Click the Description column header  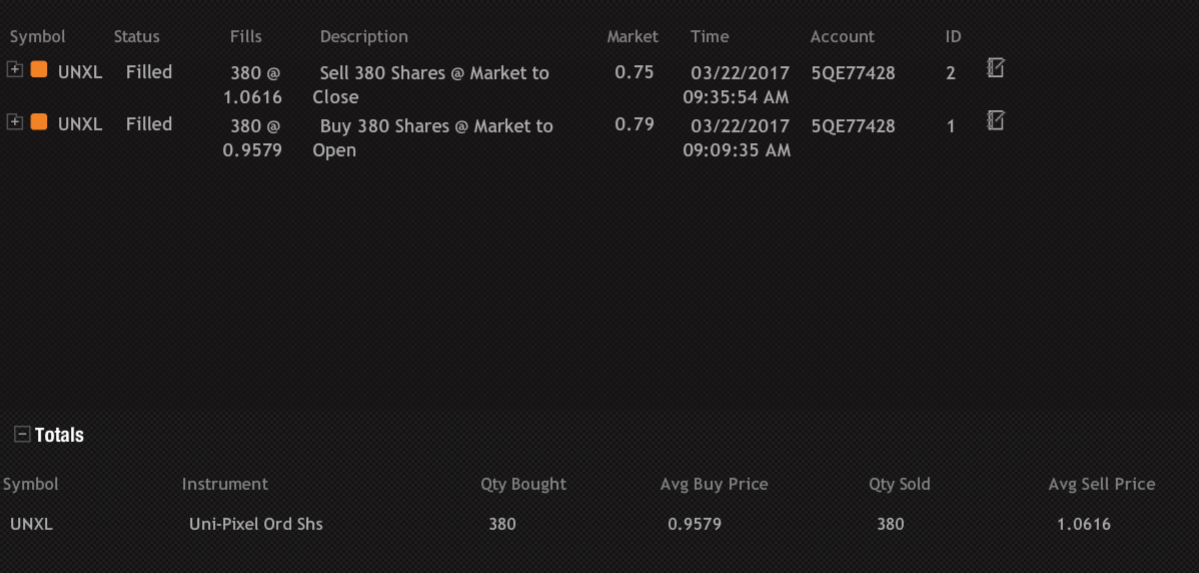tap(364, 36)
